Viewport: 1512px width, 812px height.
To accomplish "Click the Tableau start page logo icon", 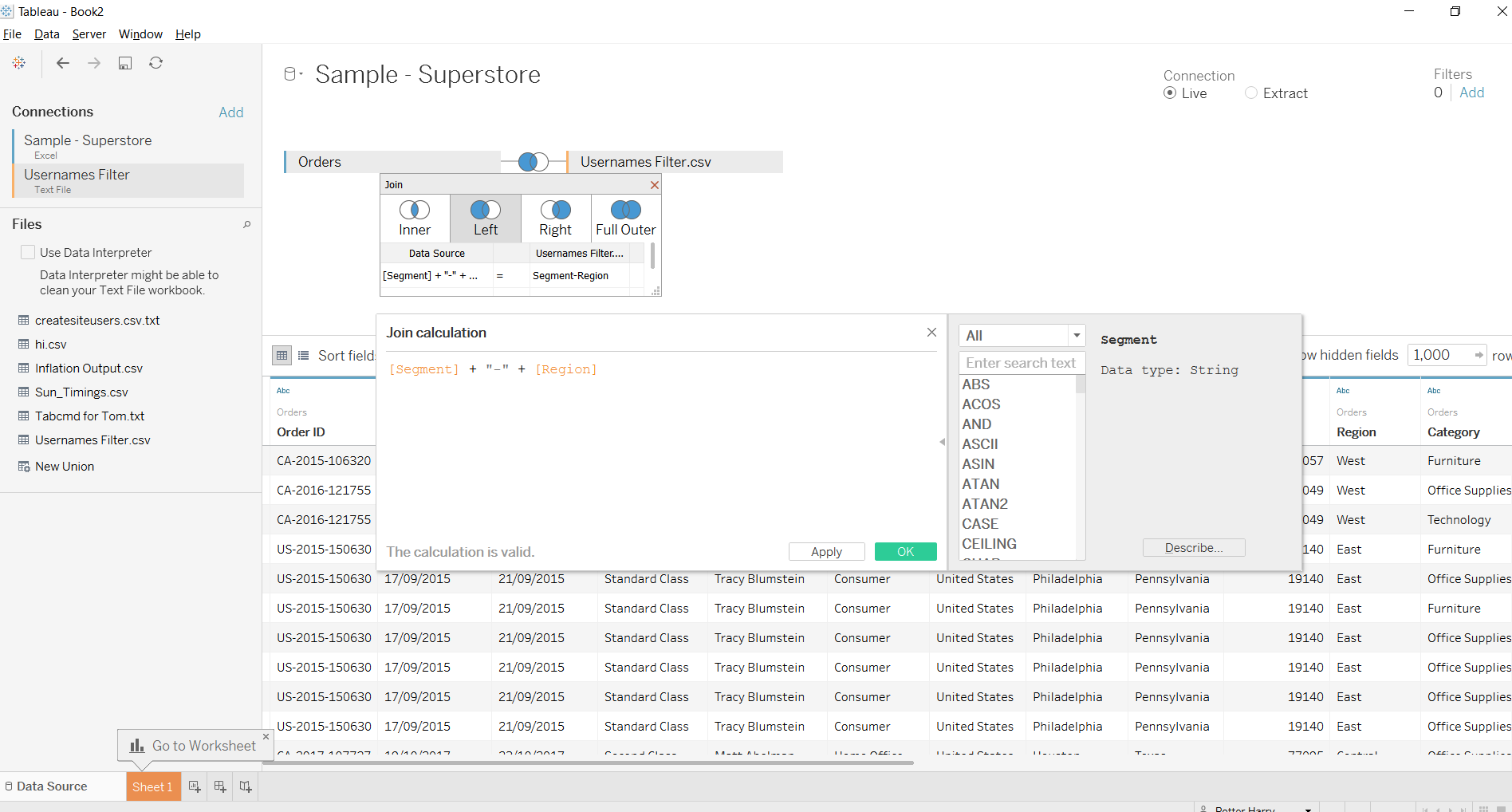I will tap(19, 63).
